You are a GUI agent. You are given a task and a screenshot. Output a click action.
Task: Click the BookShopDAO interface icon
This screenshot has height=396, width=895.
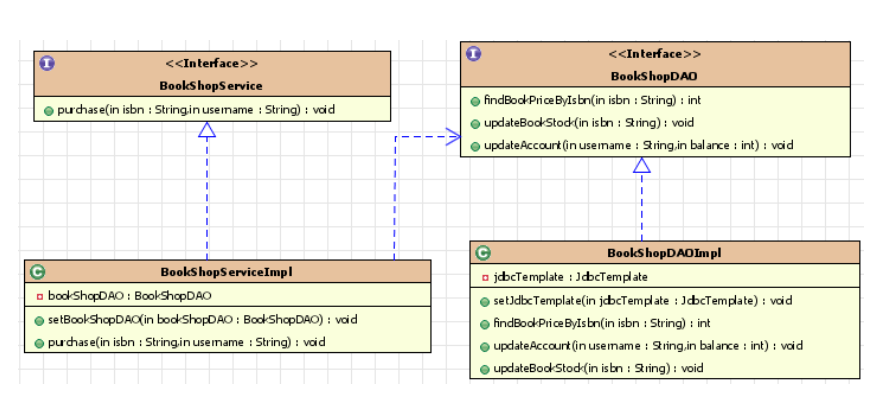(x=473, y=54)
